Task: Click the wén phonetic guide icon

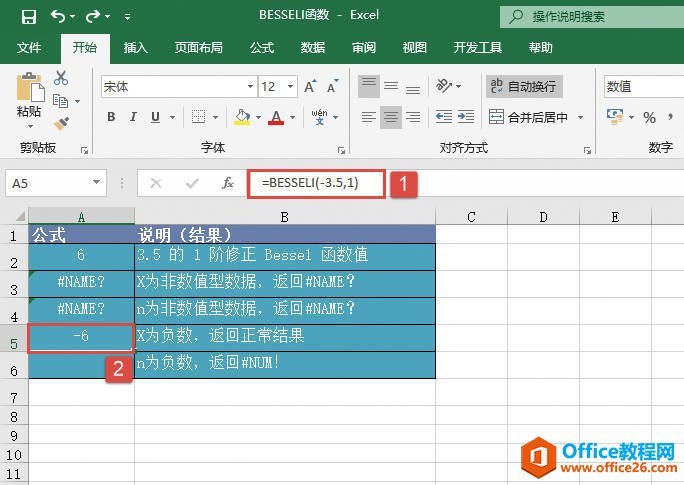Action: [x=320, y=117]
